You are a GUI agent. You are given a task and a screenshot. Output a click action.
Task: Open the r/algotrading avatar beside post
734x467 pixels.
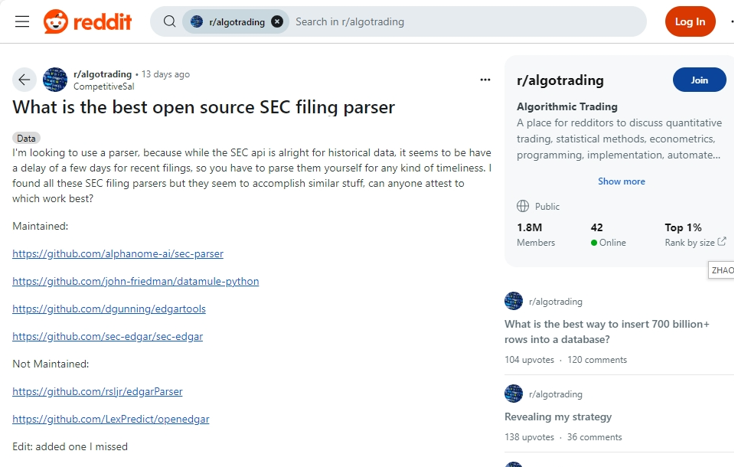pyautogui.click(x=55, y=80)
